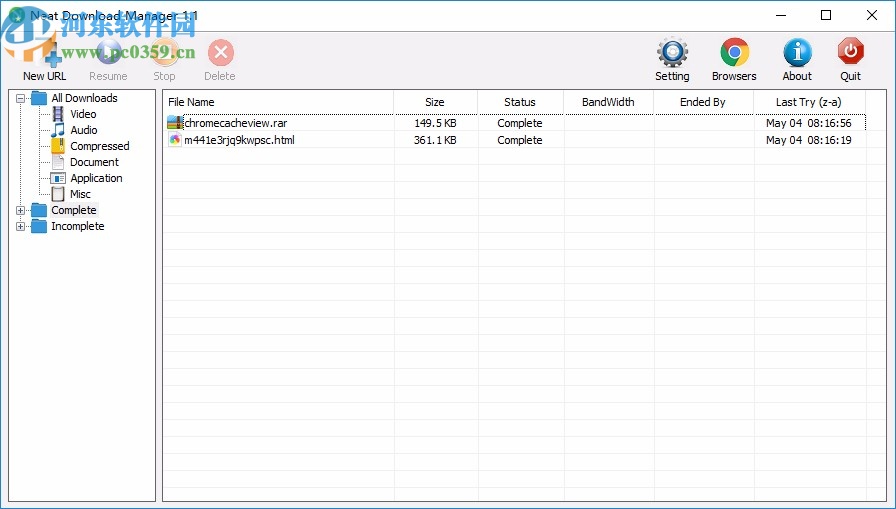Sort by Ended By column header
Image resolution: width=896 pixels, height=509 pixels.
point(703,102)
